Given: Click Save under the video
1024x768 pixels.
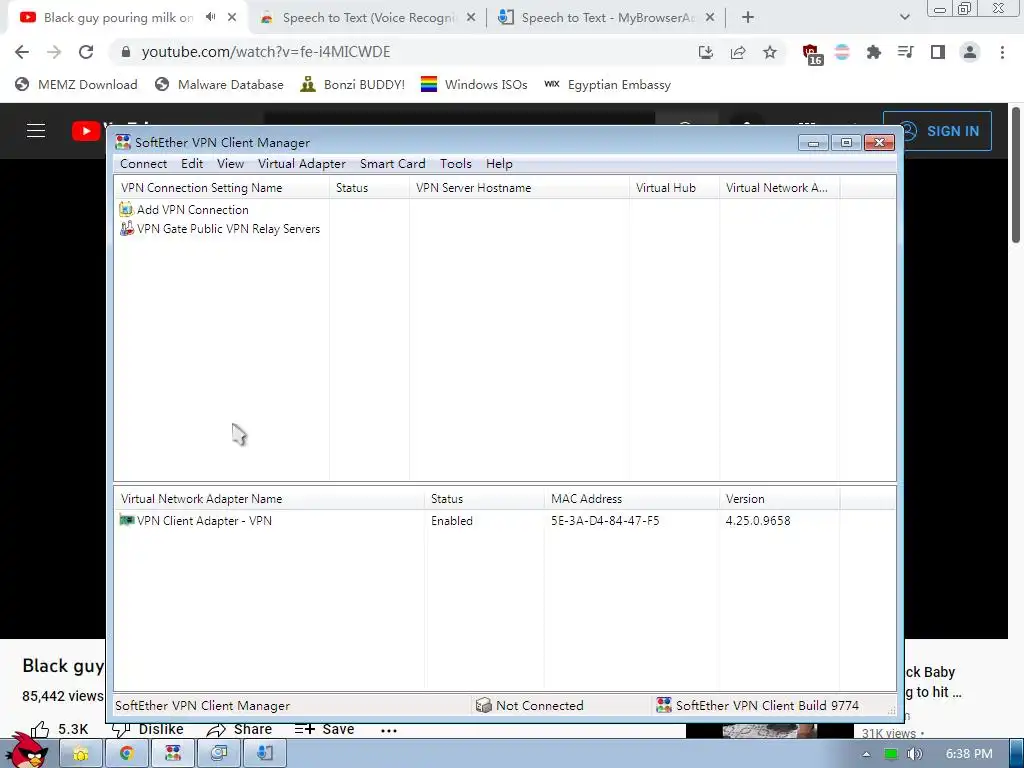Looking at the screenshot, I should click(325, 729).
